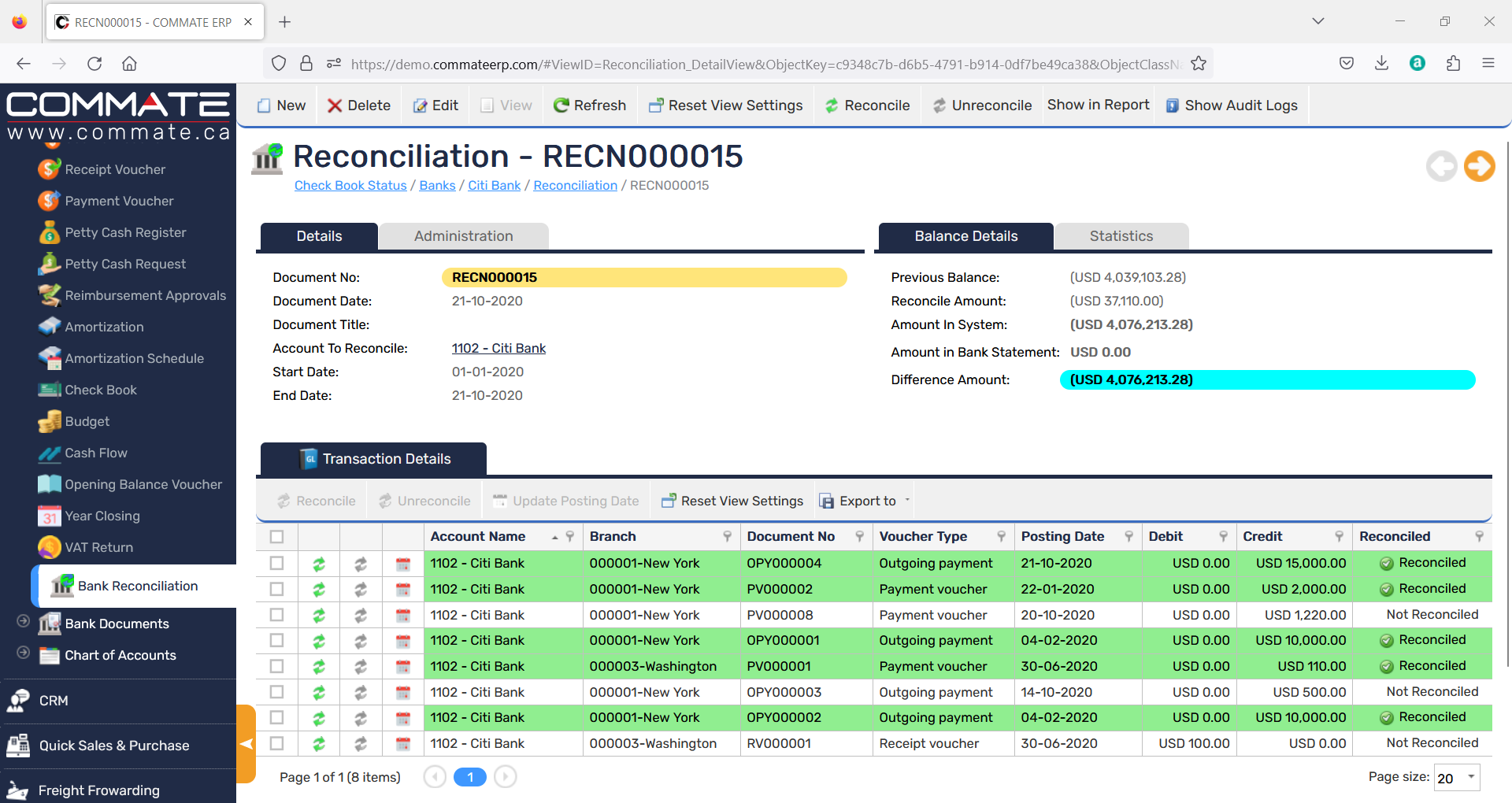Click page 1 pager button
Viewport: 1512px width, 803px height.
pos(470,777)
